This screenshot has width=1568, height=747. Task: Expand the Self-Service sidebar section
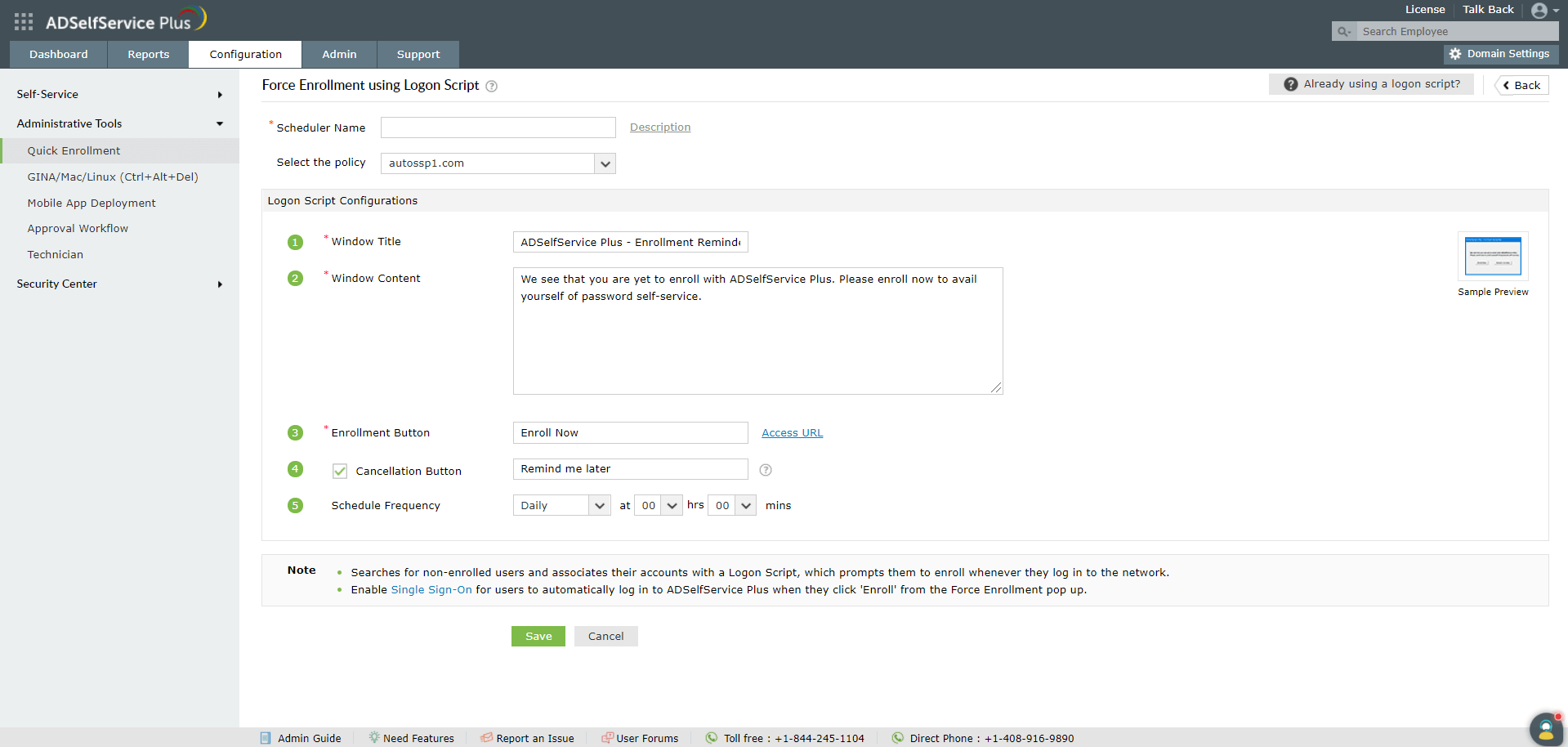[119, 95]
